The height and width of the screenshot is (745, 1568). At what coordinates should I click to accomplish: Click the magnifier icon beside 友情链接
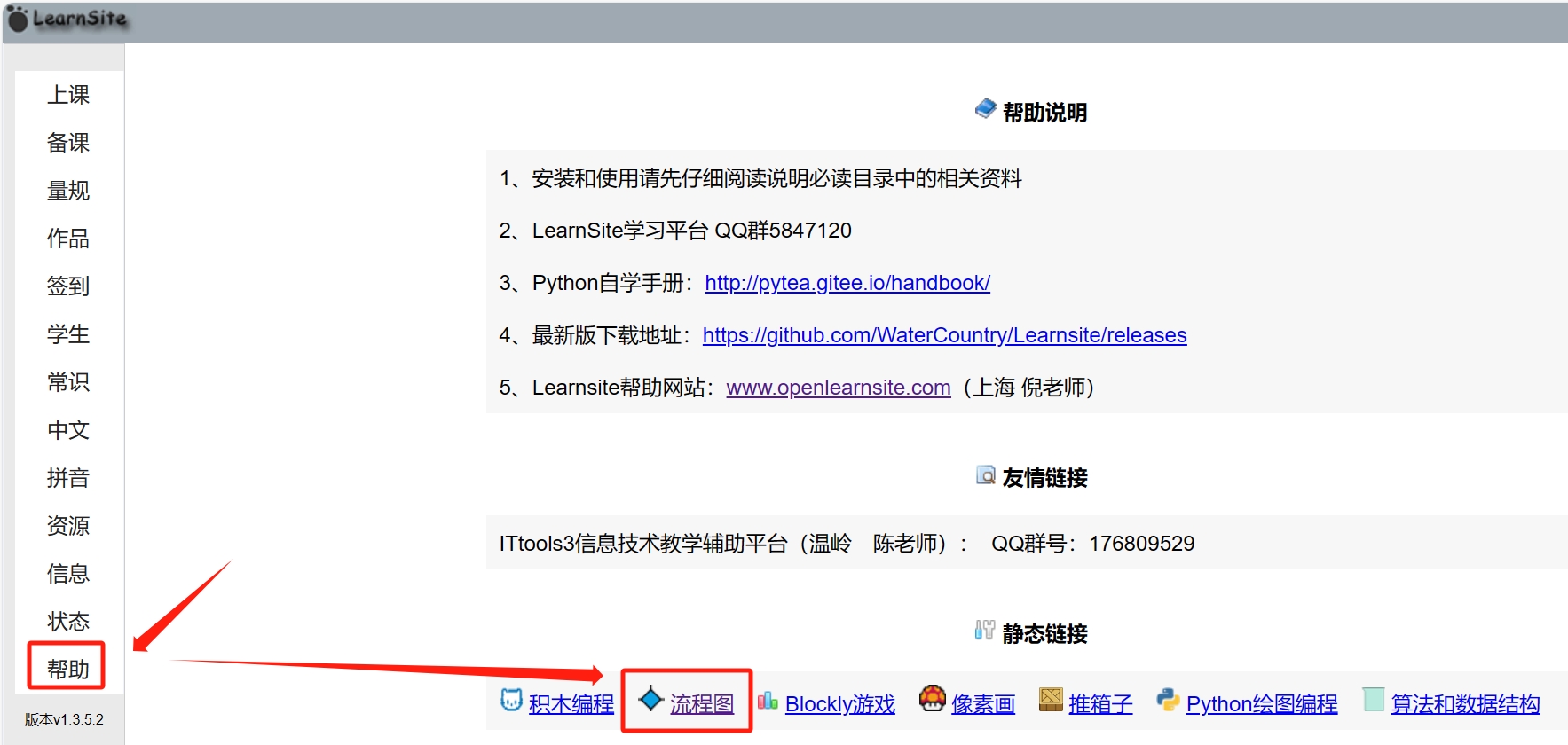[985, 475]
